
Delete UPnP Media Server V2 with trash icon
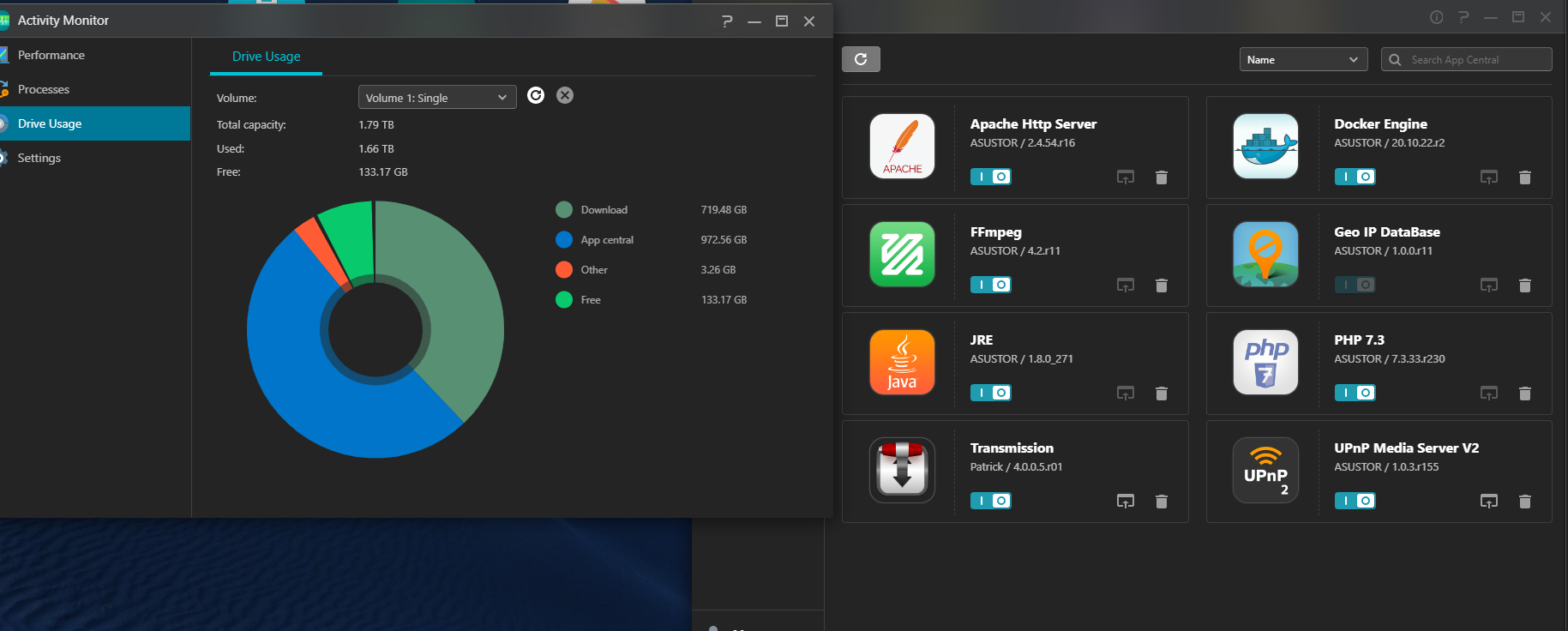[x=1525, y=502]
